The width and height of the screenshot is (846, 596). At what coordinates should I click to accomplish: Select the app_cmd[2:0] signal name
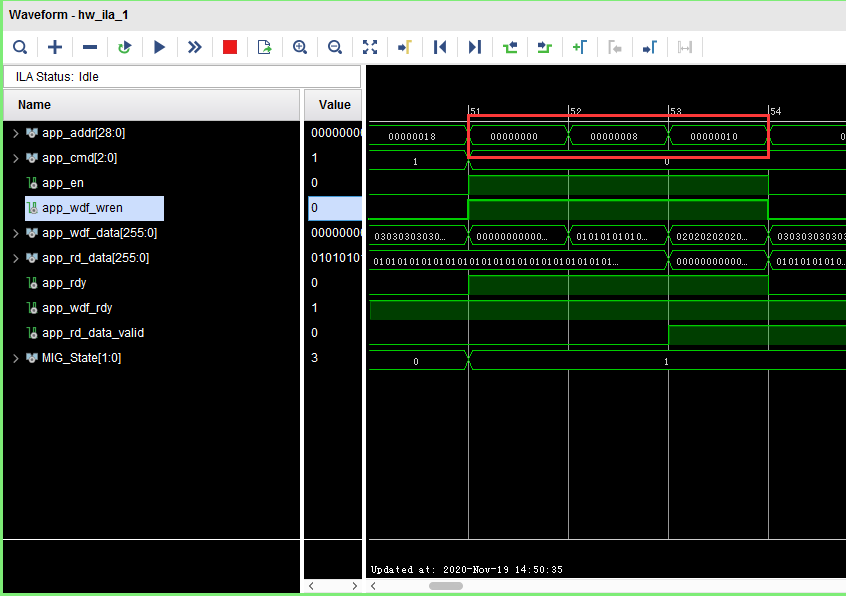(79, 158)
